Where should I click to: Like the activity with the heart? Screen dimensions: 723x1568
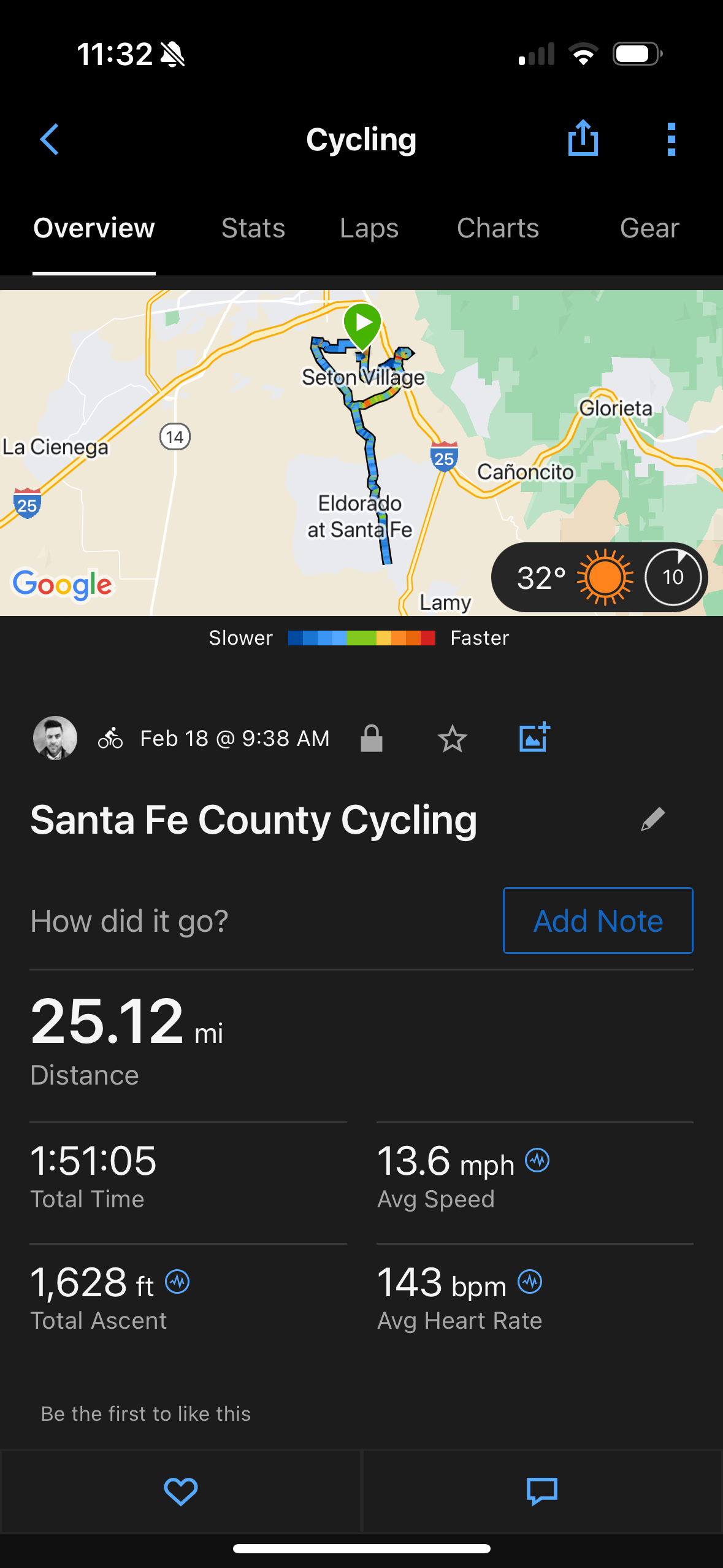click(x=180, y=1491)
